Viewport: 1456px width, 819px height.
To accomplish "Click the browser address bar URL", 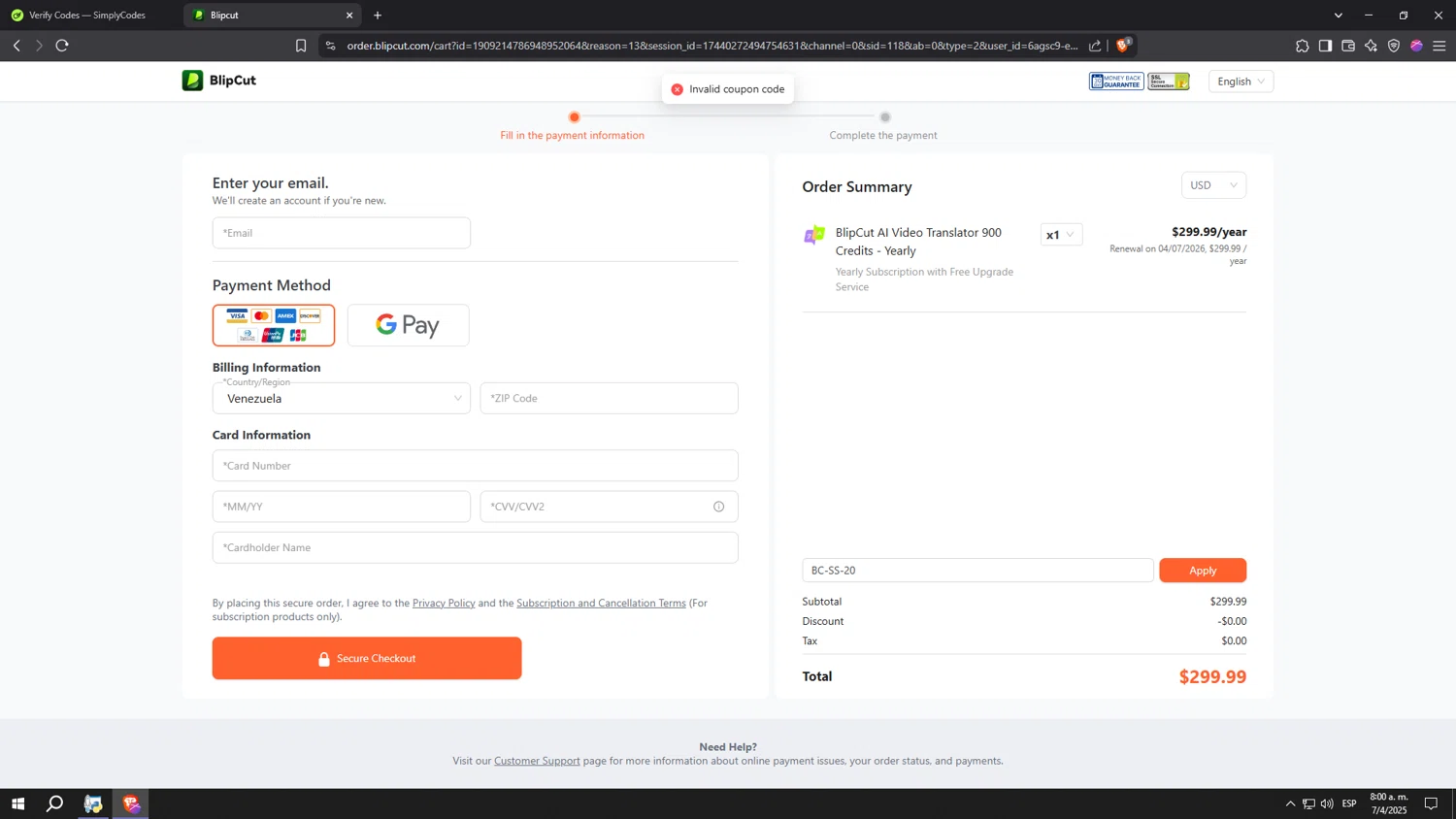I will 712,46.
